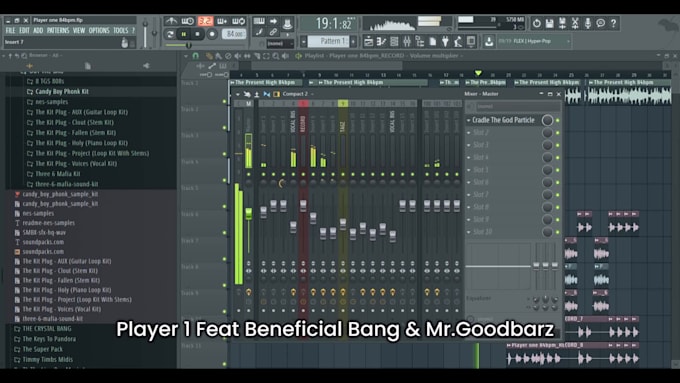Image resolution: width=680 pixels, height=383 pixels.
Task: Toggle loop recording icon
Action: click(x=239, y=21)
